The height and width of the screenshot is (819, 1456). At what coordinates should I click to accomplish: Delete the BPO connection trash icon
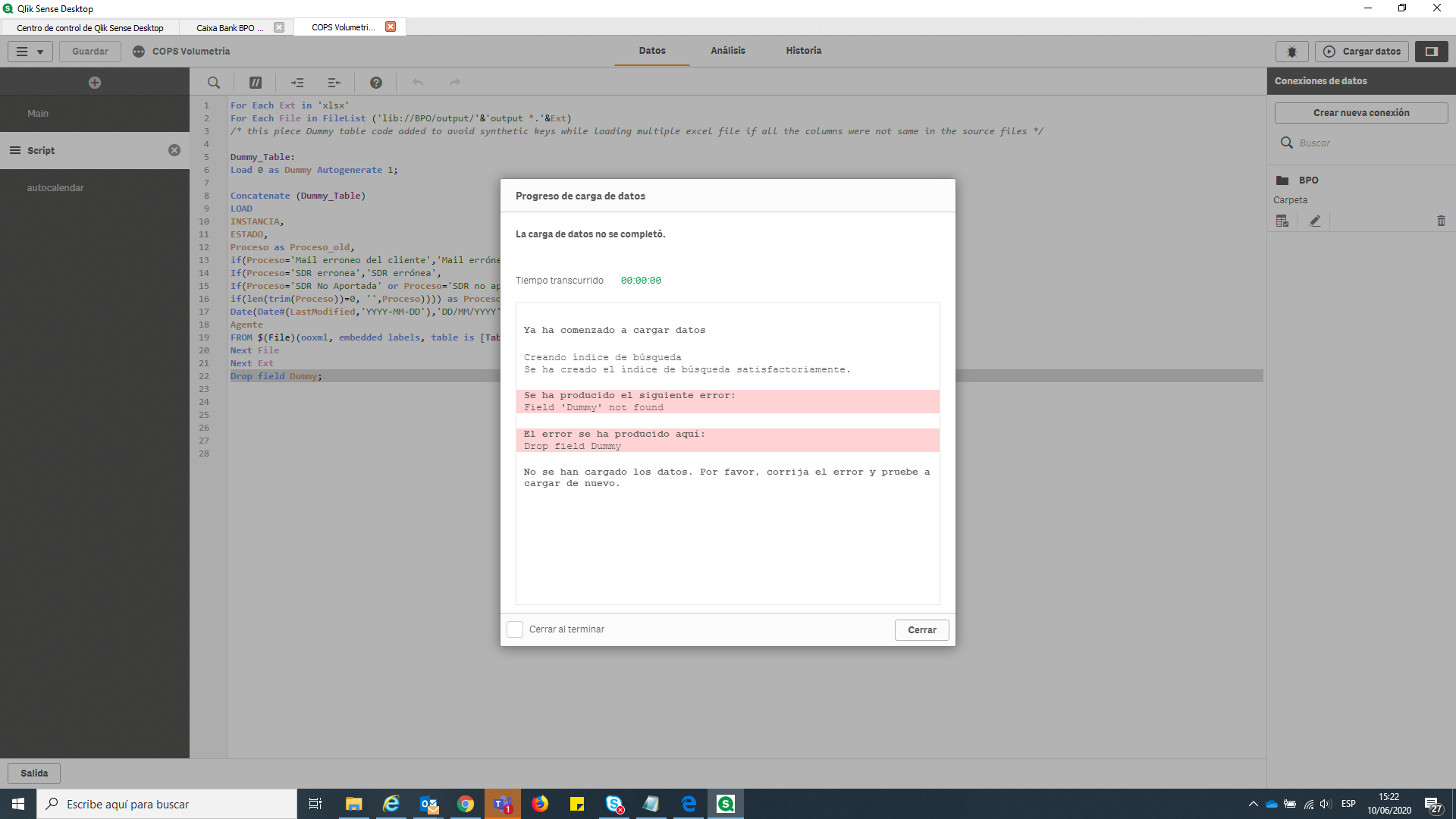(1441, 221)
